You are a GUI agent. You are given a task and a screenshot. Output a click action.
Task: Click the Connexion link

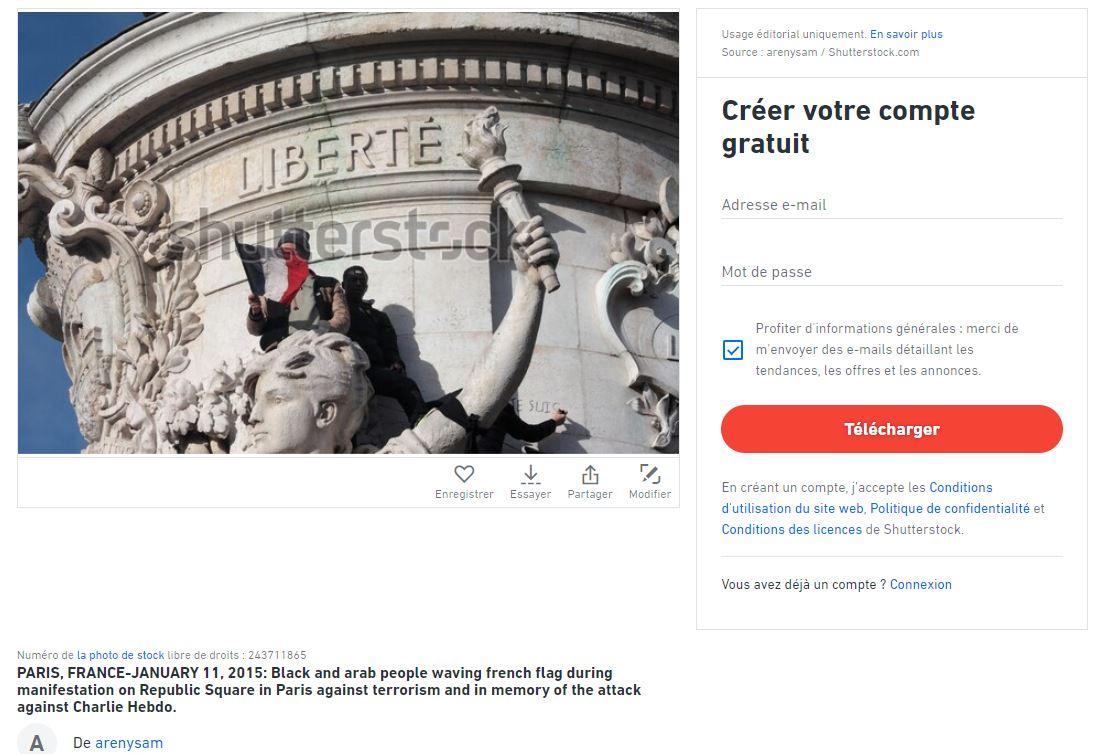pyautogui.click(x=920, y=585)
